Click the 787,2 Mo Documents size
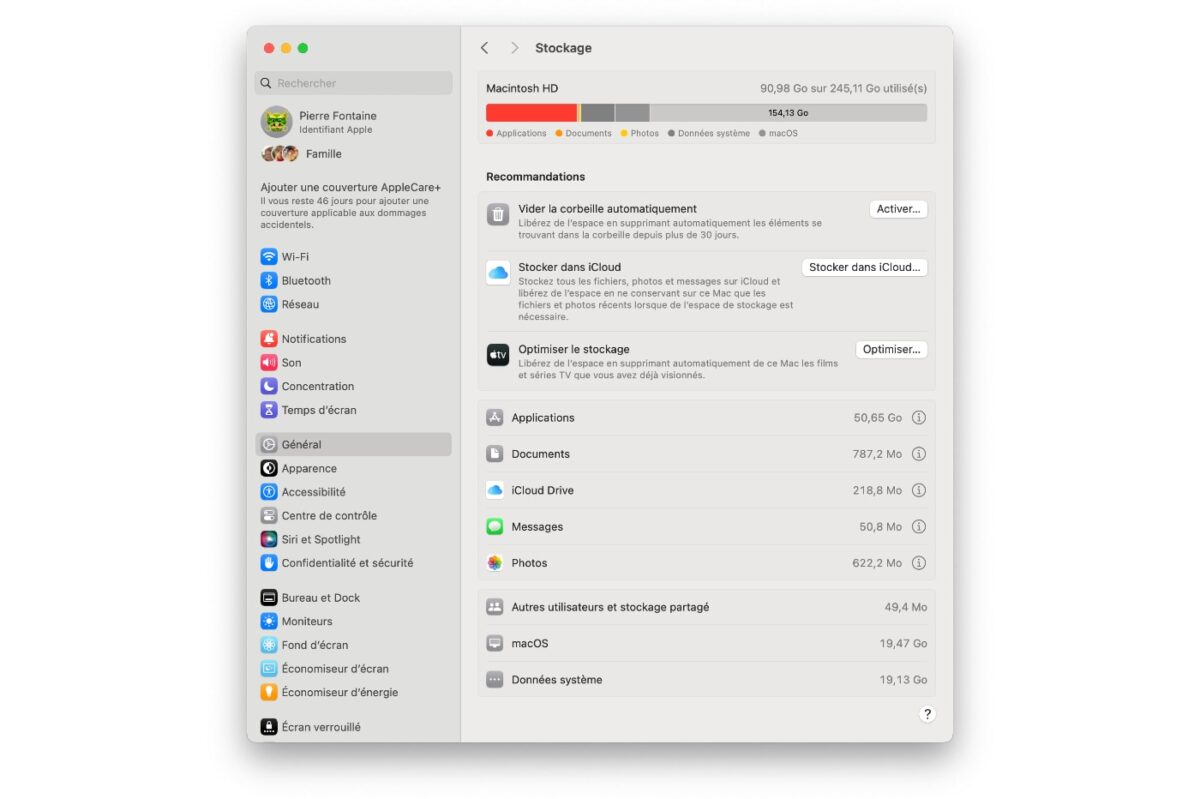1200x799 pixels. point(877,454)
